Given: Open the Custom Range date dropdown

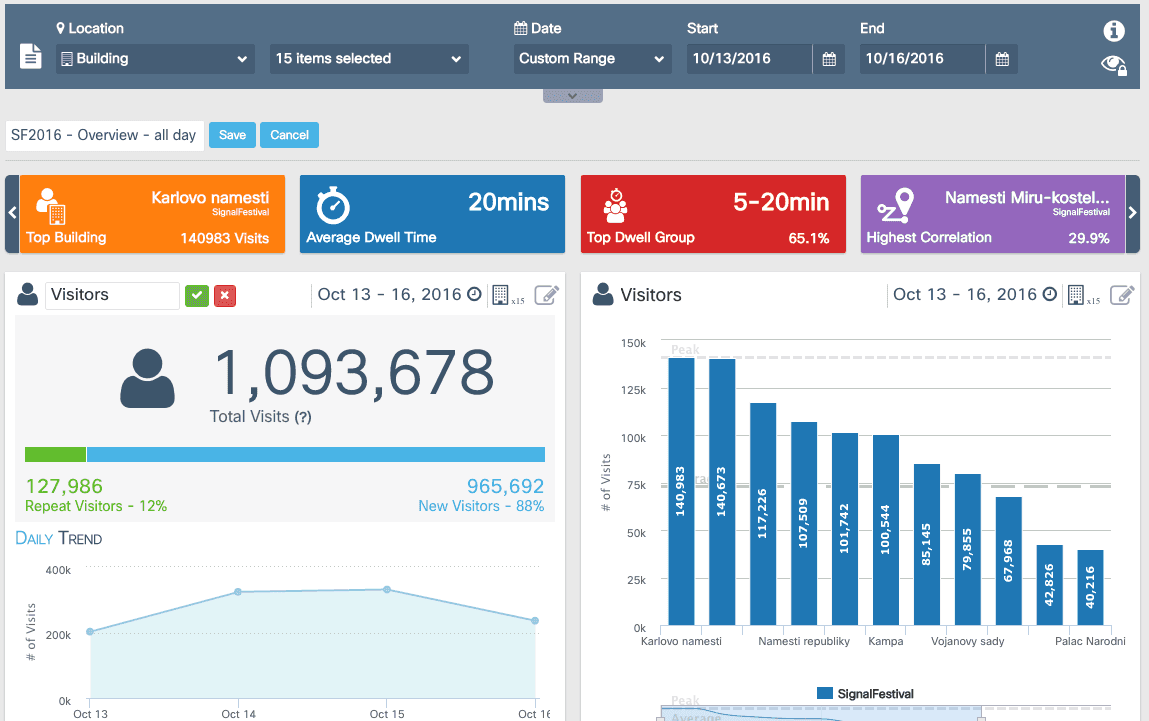Looking at the screenshot, I should click(591, 59).
